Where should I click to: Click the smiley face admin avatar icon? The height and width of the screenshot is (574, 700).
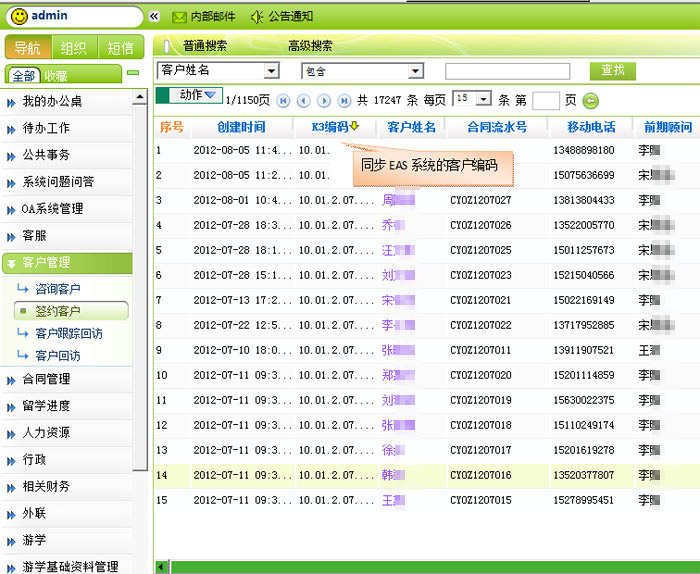point(19,17)
